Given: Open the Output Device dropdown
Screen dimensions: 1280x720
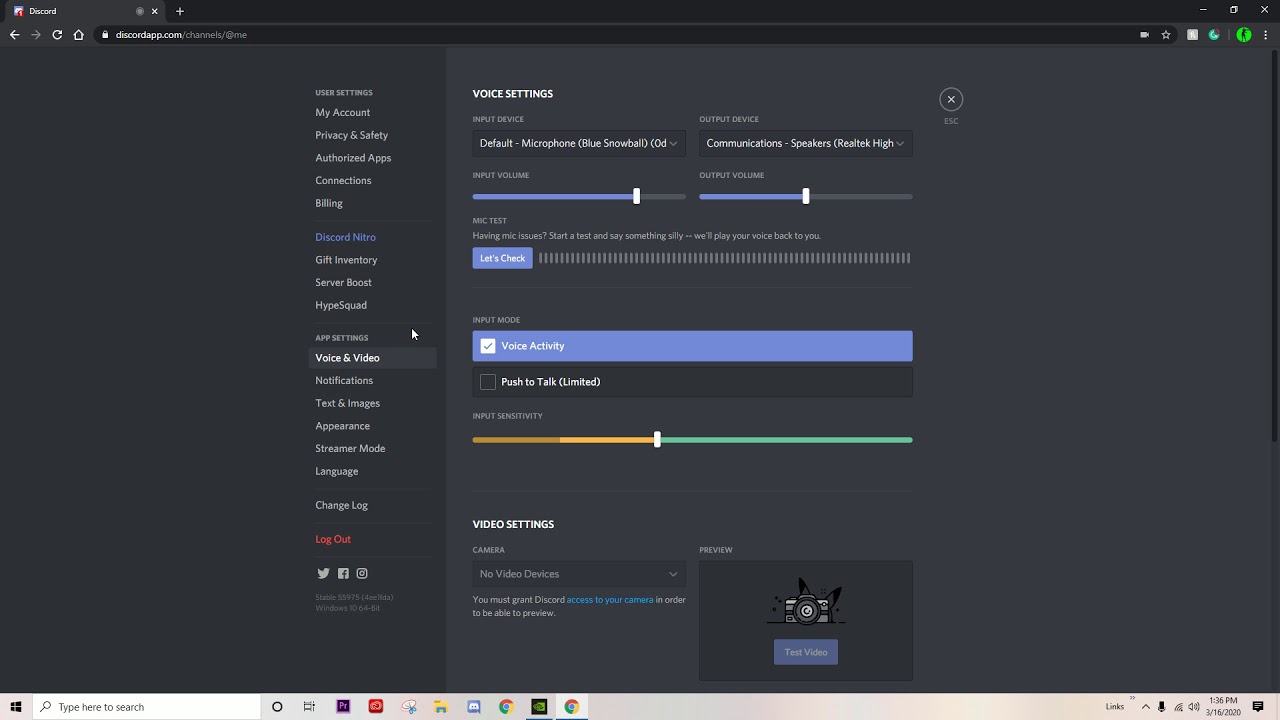Looking at the screenshot, I should [x=806, y=143].
